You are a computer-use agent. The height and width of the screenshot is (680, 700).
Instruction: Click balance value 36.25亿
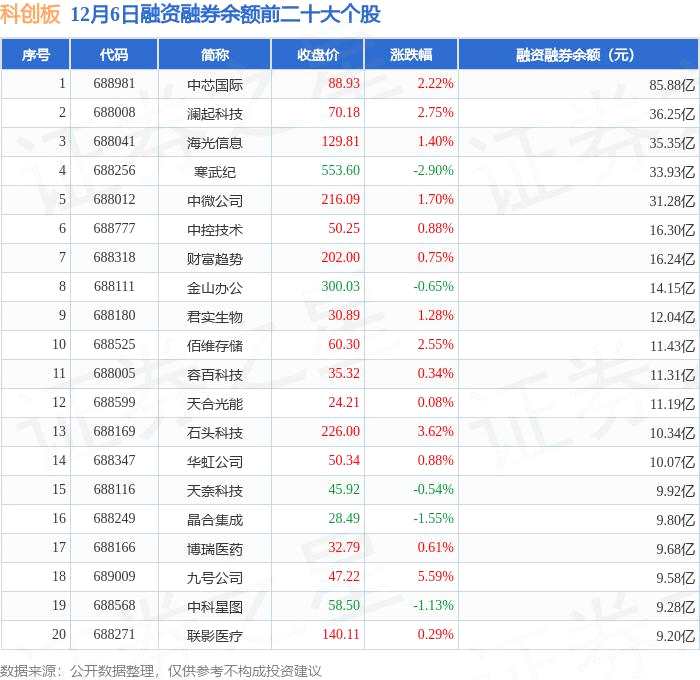pos(672,114)
